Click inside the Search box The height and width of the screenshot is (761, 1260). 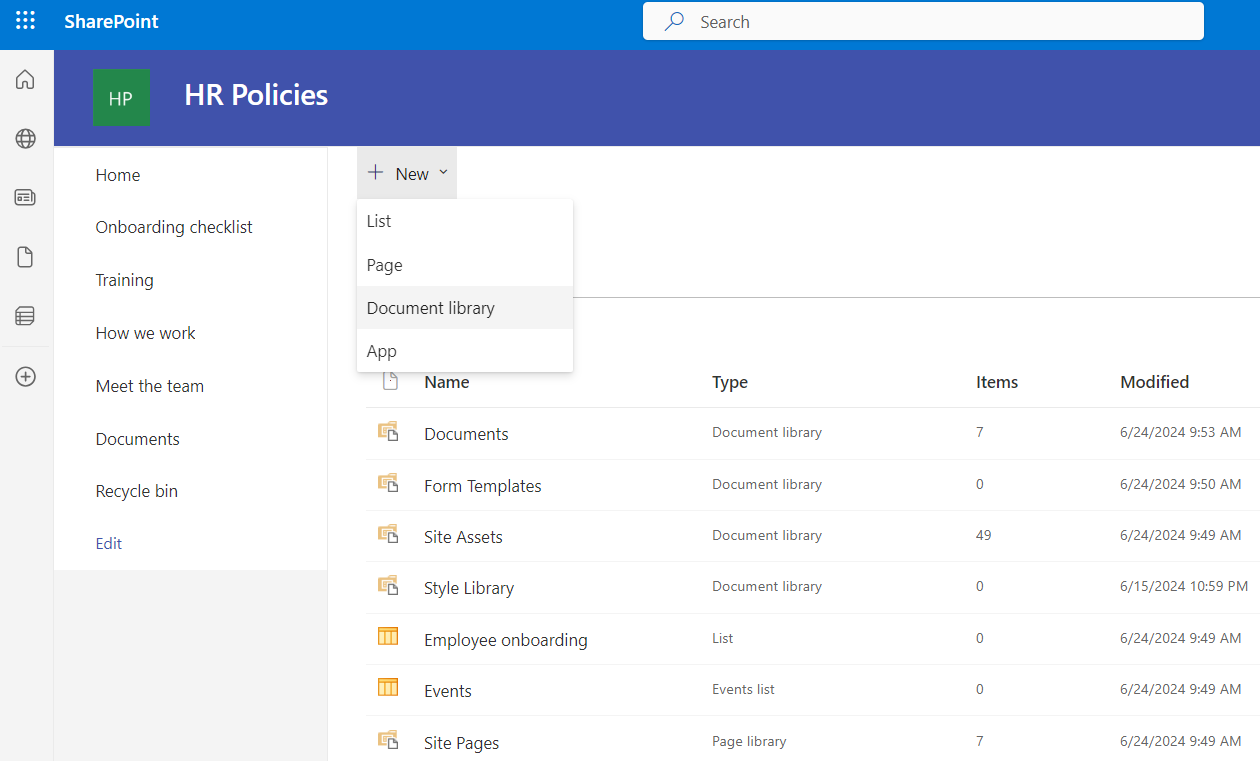click(x=922, y=21)
